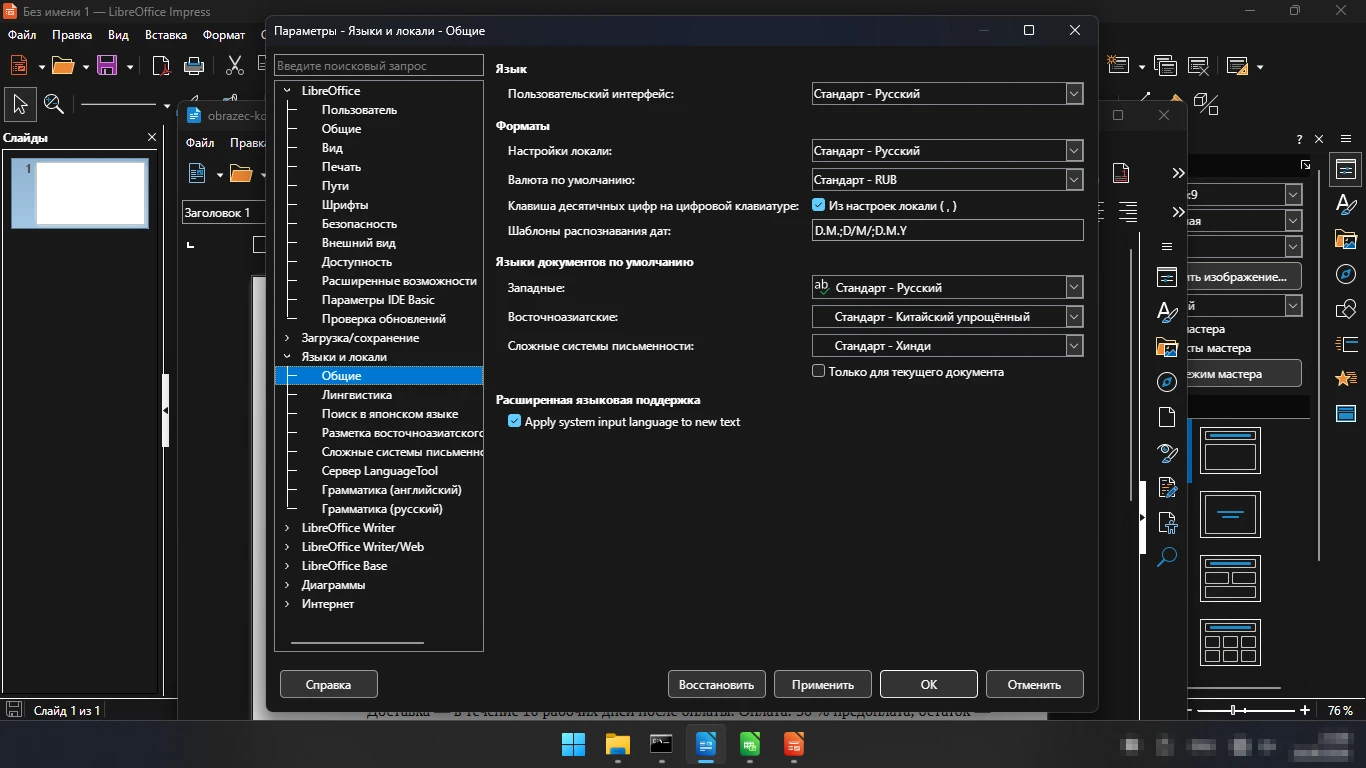Select 'Лингвистика' in the options tree
The width and height of the screenshot is (1366, 768).
click(x=356, y=395)
